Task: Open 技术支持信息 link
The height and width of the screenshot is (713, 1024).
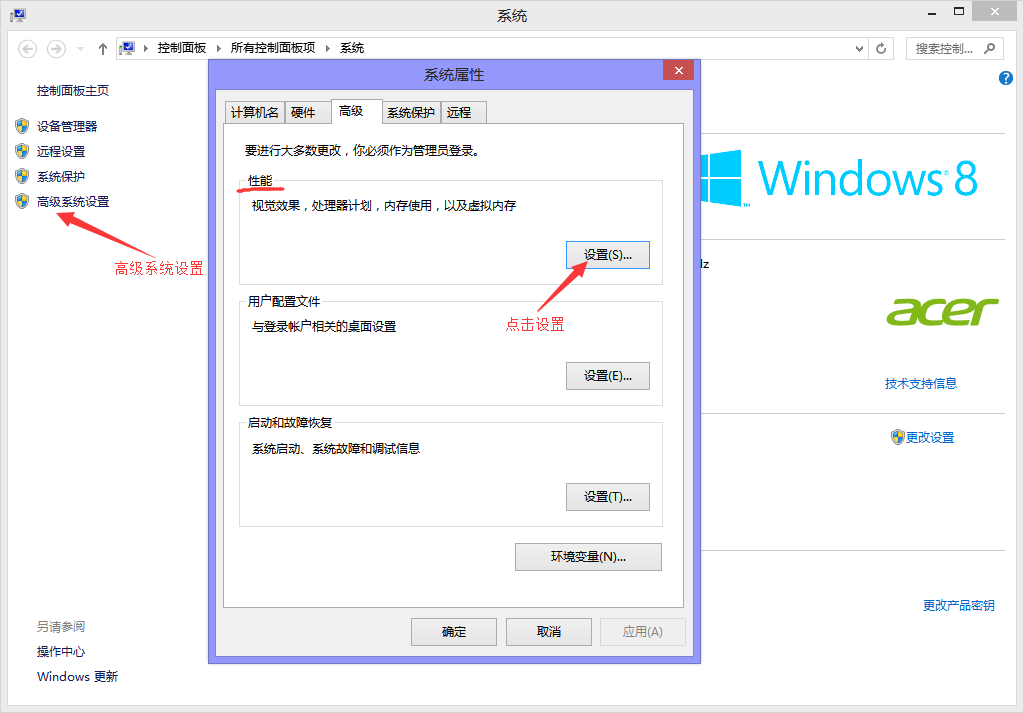Action: (921, 384)
